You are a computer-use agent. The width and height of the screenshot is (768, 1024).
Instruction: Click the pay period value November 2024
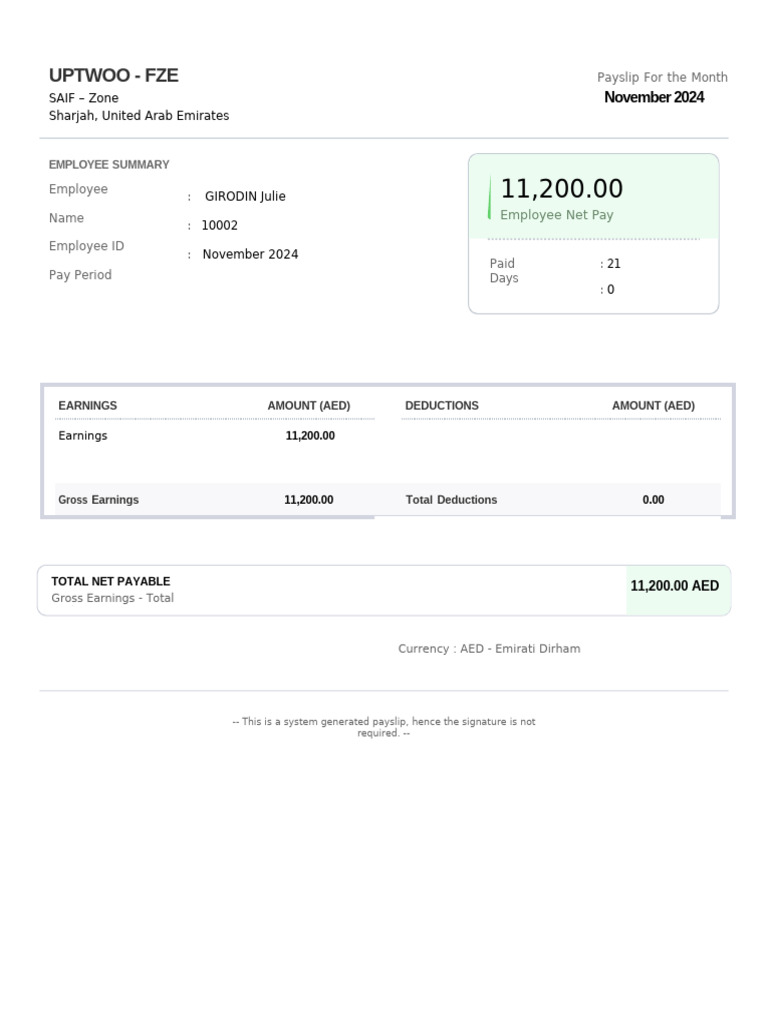pyautogui.click(x=250, y=255)
